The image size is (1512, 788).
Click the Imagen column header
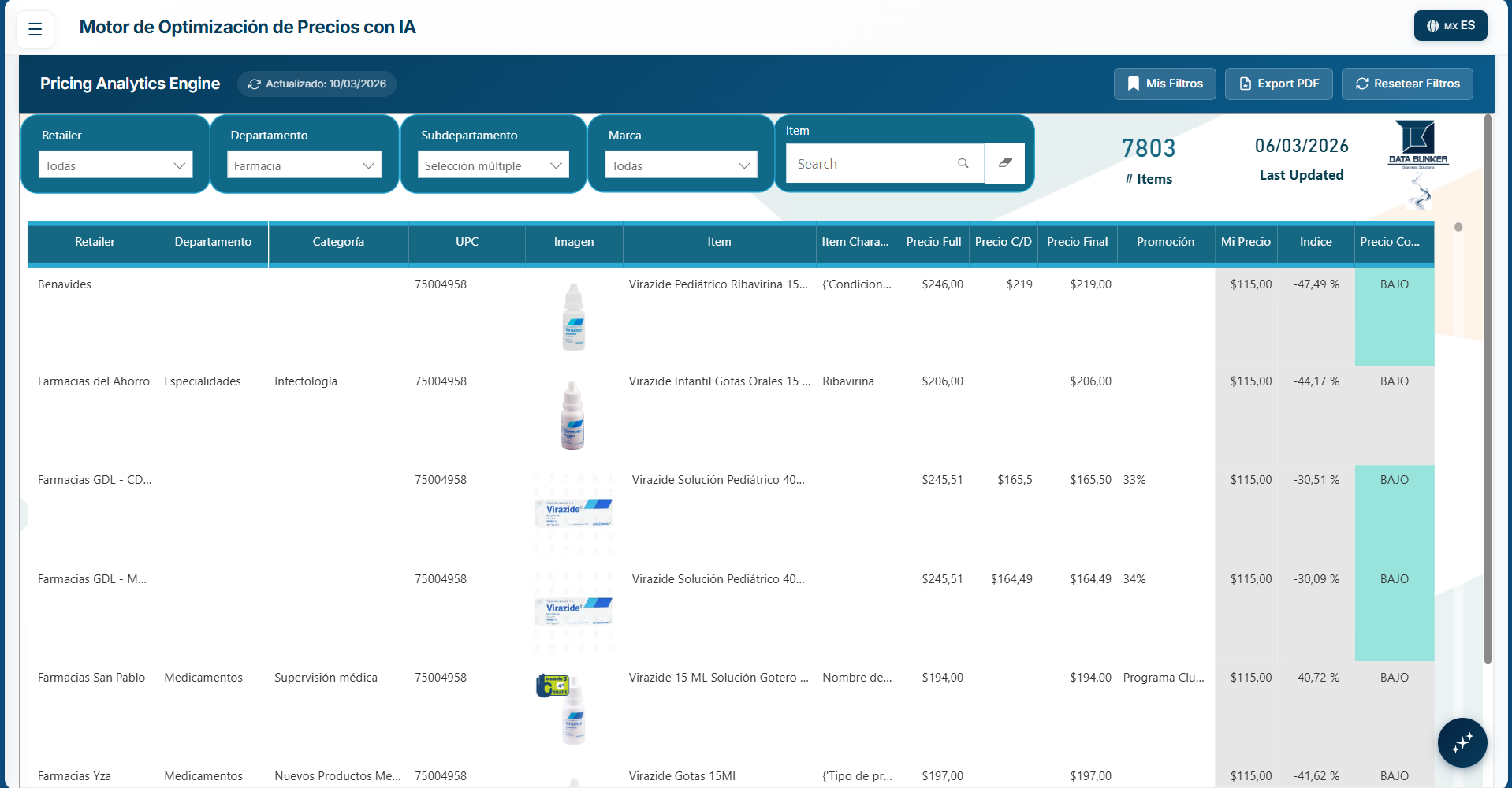pos(574,242)
